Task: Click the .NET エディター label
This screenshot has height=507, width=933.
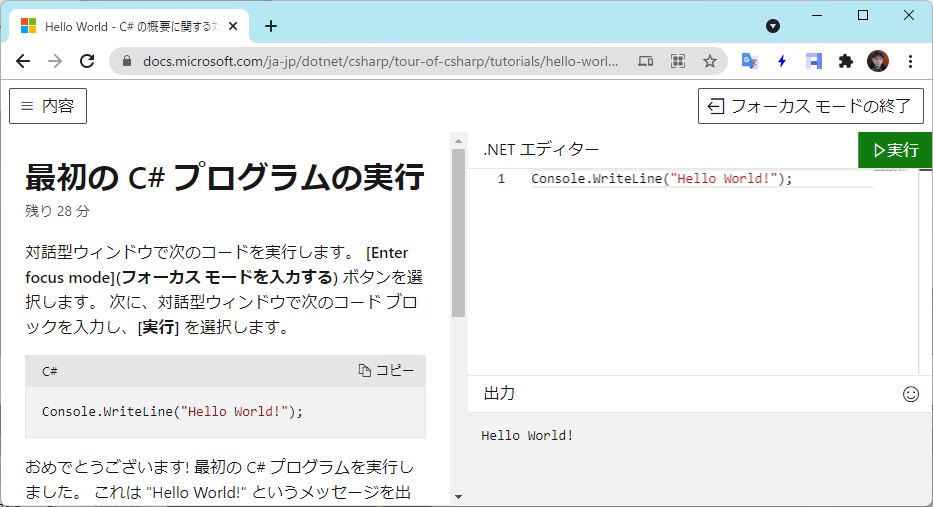Action: tap(541, 149)
